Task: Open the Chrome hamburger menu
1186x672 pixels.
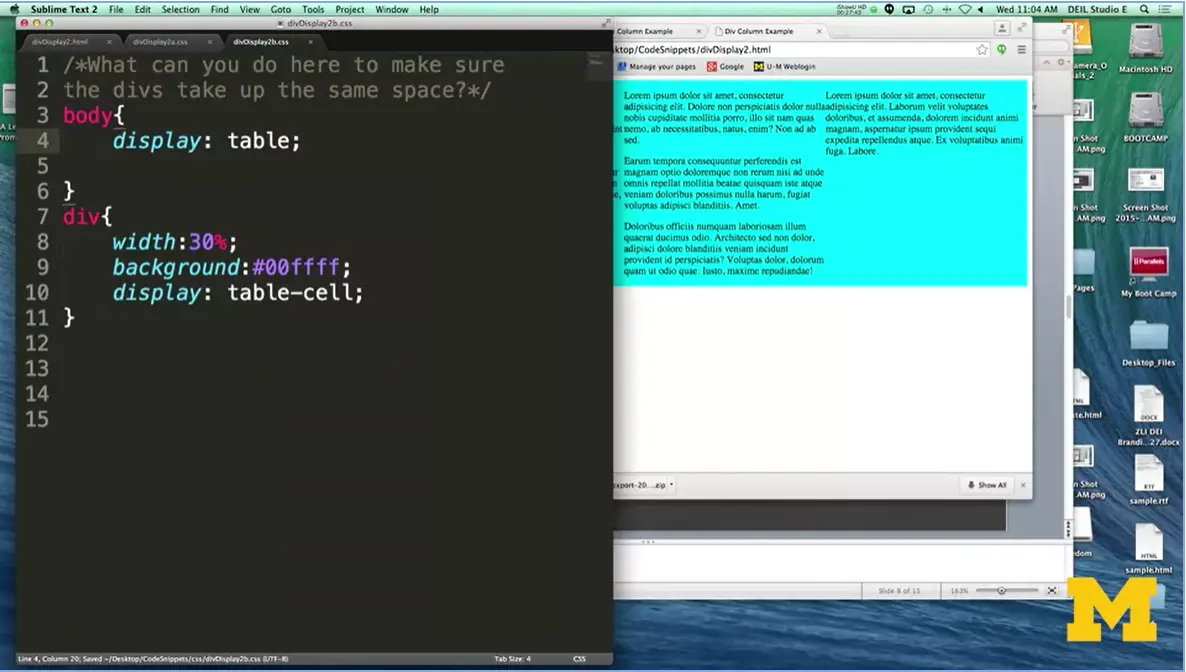Action: (1021, 49)
